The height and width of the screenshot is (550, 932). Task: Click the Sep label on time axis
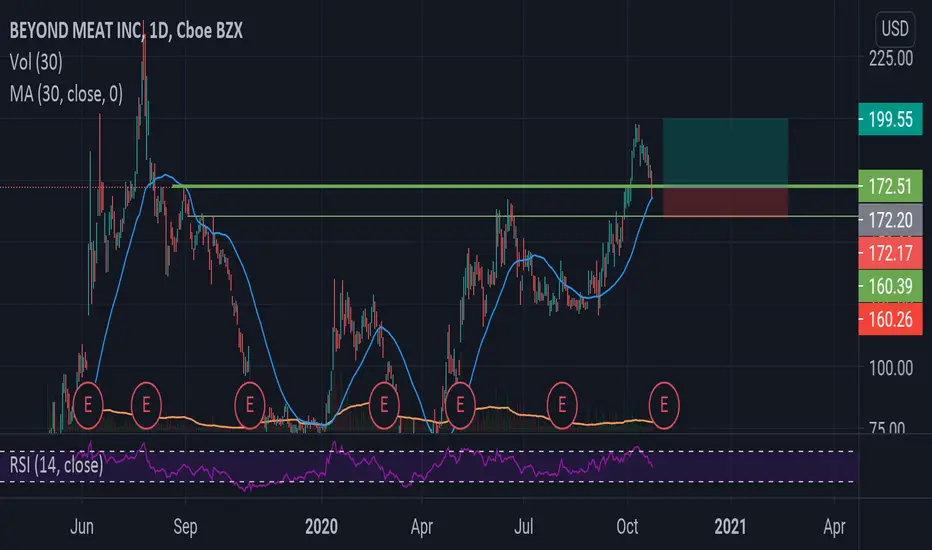pos(185,527)
